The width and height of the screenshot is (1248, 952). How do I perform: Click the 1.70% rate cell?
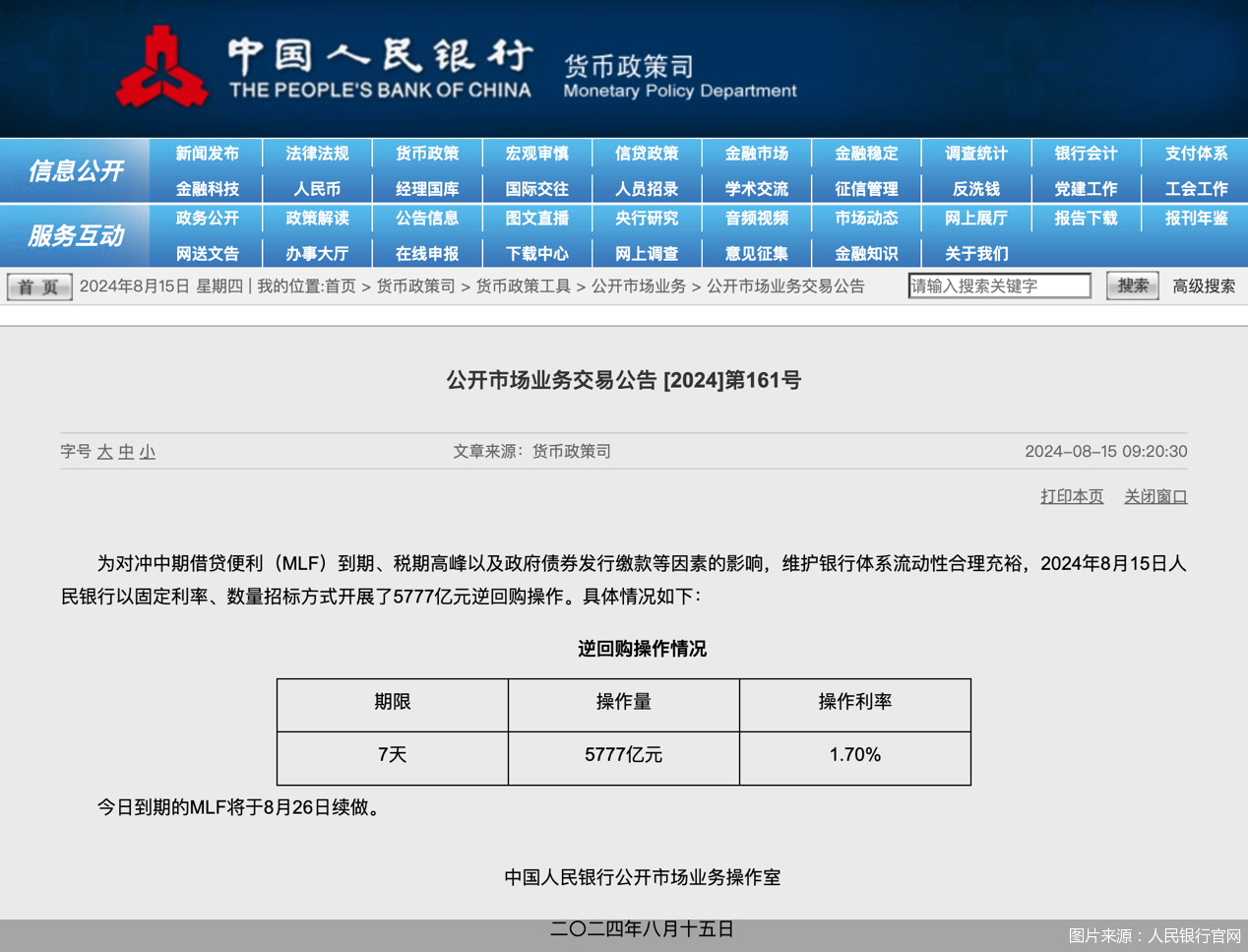[x=855, y=758]
